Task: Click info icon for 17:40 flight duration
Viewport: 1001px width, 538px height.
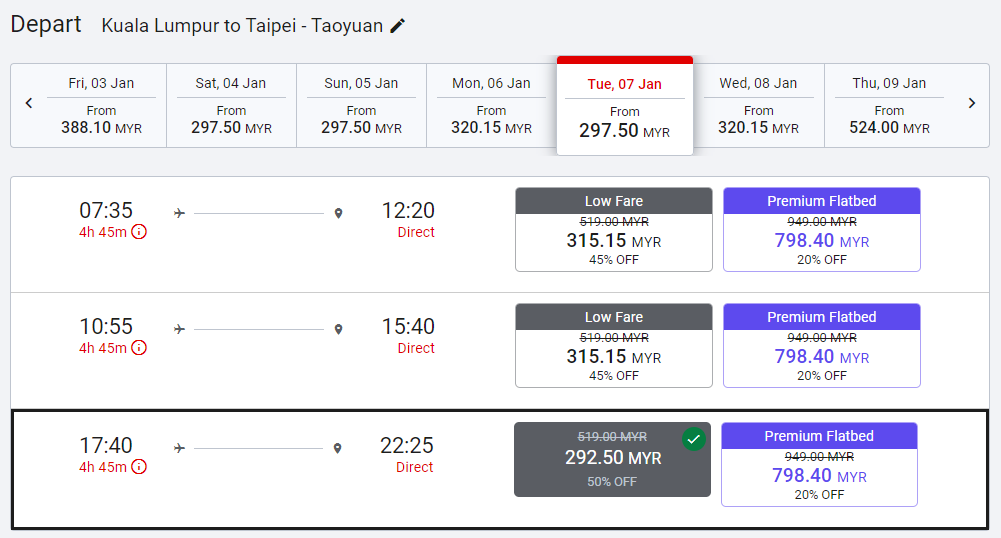Action: click(x=139, y=467)
